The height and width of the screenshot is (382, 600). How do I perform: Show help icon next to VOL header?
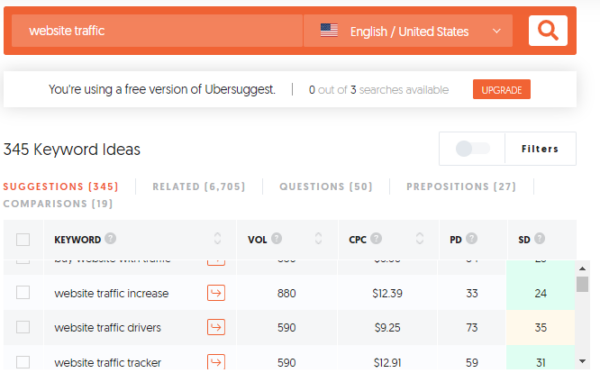point(277,238)
